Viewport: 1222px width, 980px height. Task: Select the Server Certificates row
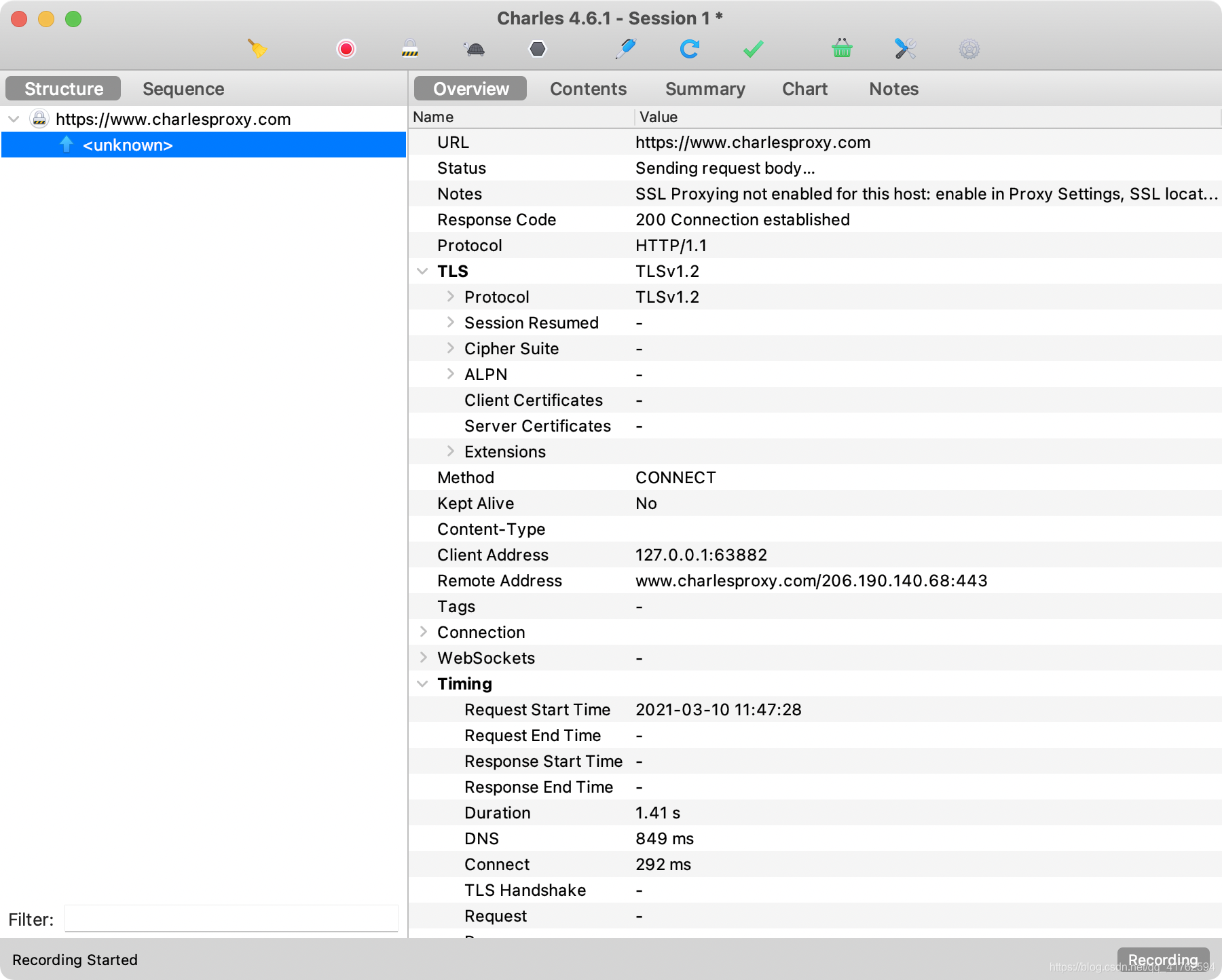(815, 426)
